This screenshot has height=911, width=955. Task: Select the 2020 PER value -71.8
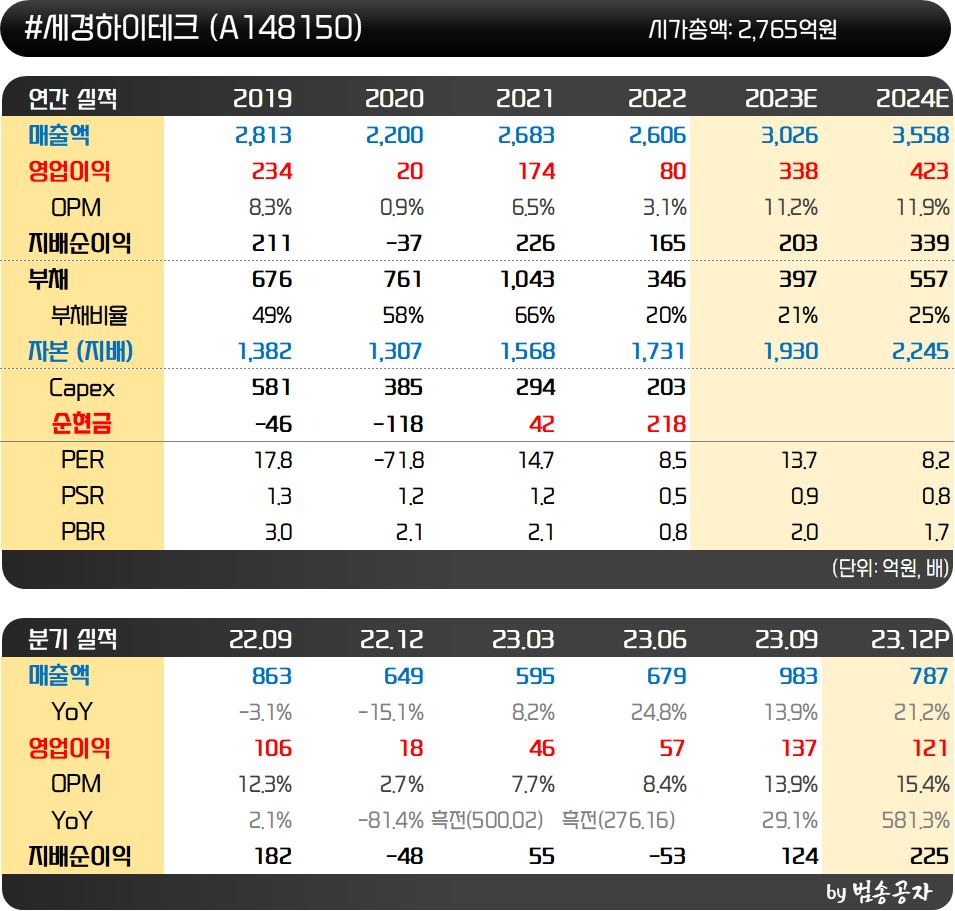click(x=399, y=460)
